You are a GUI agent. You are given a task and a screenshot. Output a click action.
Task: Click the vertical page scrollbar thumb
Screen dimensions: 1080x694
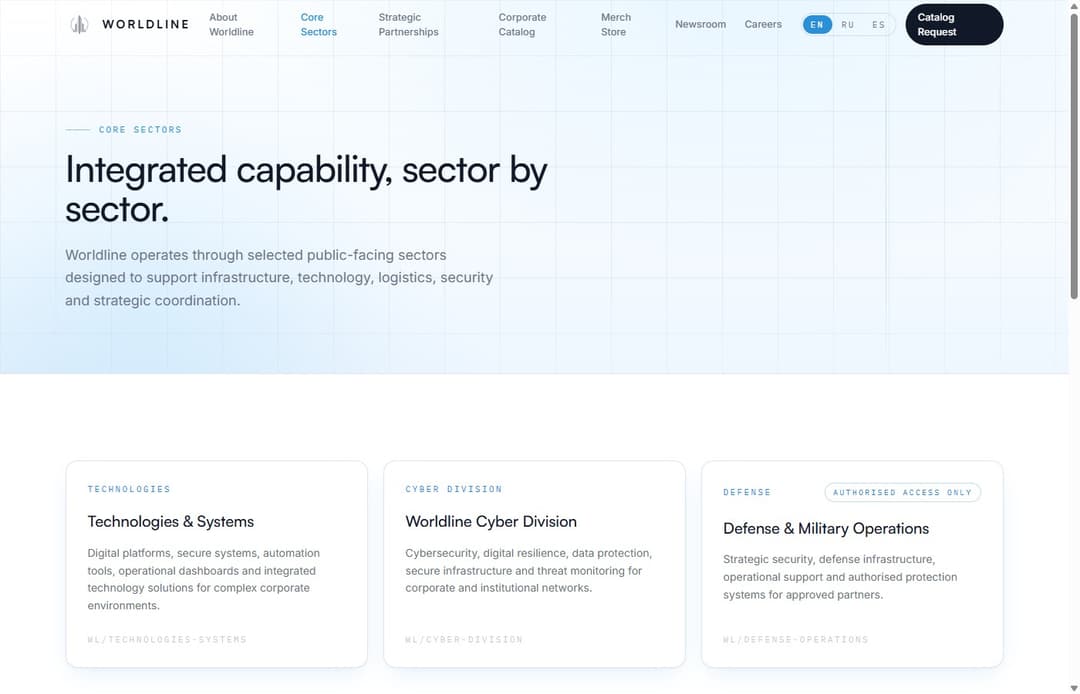(x=1074, y=156)
